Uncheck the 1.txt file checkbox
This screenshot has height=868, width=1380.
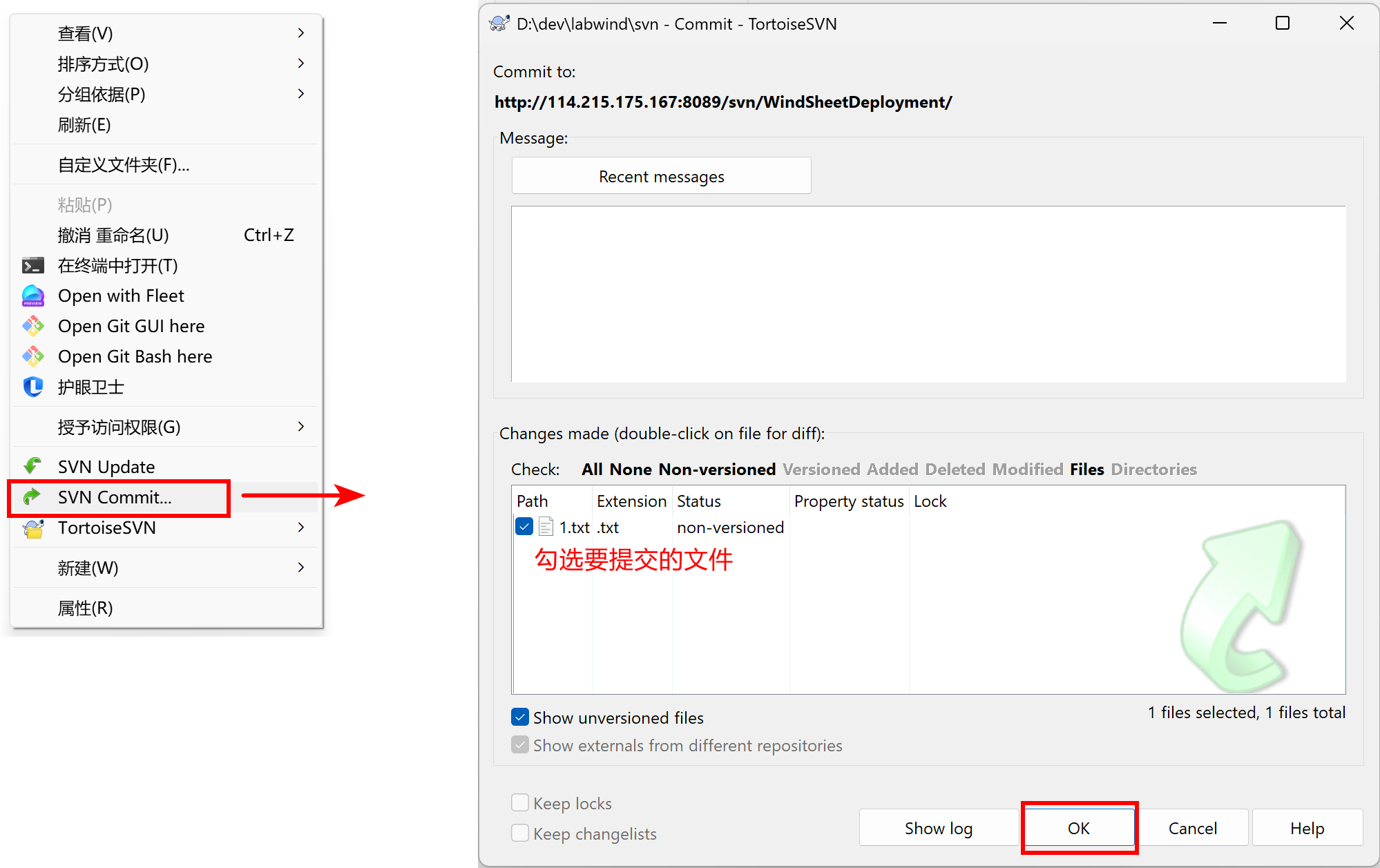pos(524,527)
